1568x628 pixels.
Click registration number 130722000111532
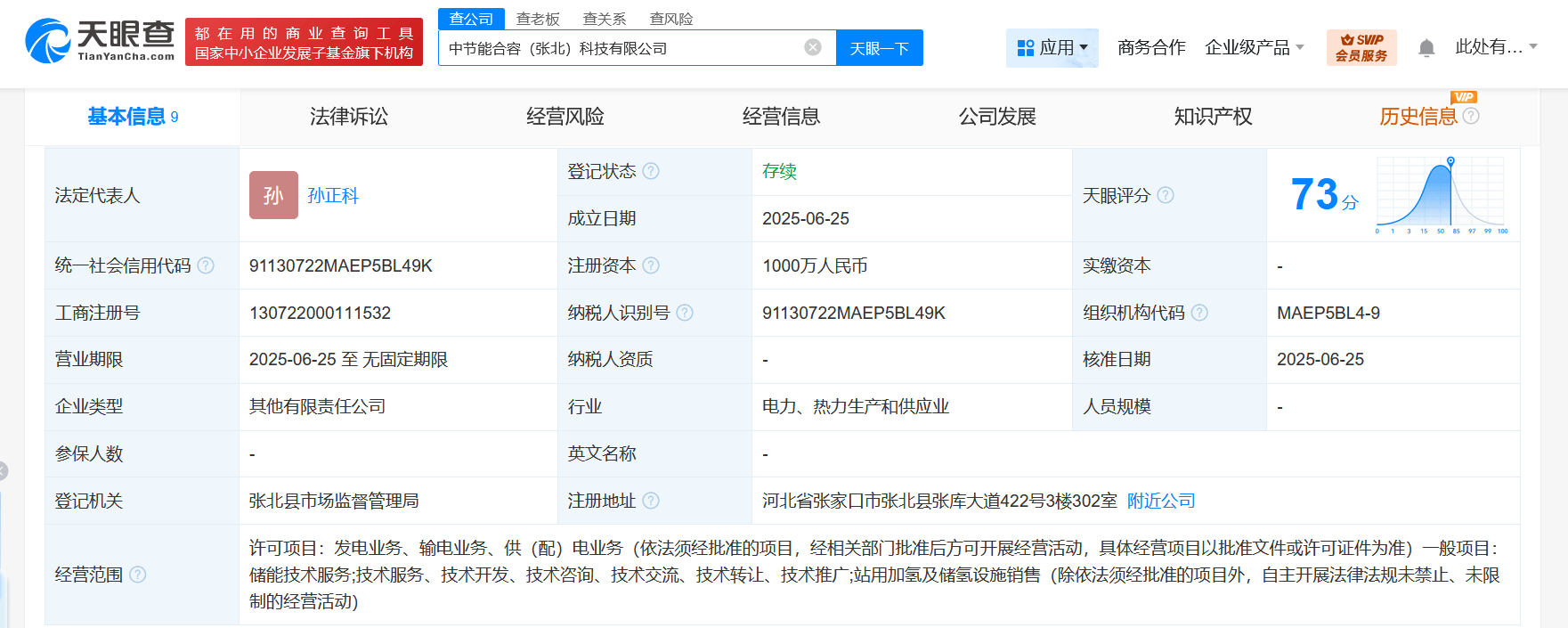[320, 313]
